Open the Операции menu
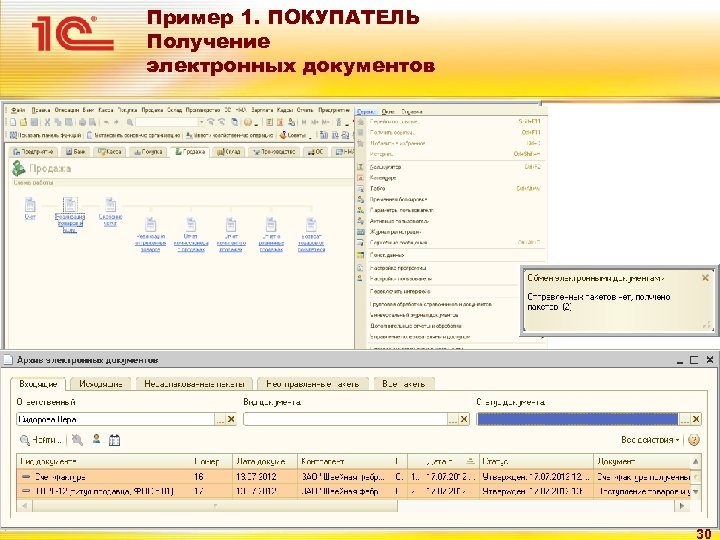Image resolution: width=720 pixels, height=540 pixels. pyautogui.click(x=67, y=110)
